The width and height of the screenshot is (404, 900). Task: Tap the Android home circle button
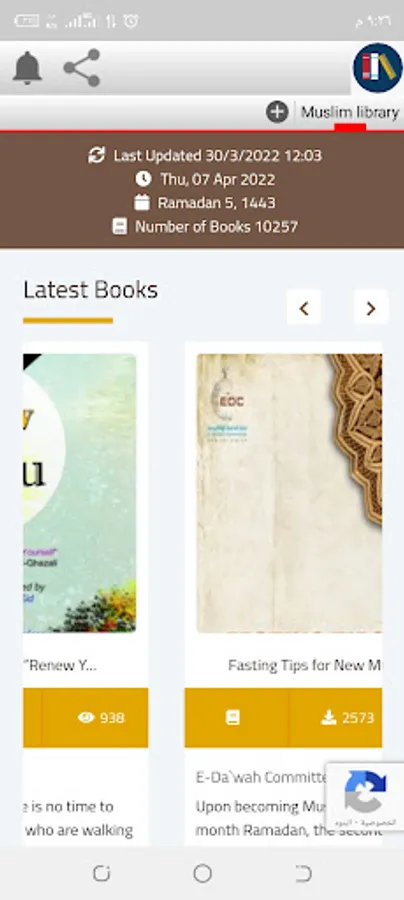[x=202, y=874]
